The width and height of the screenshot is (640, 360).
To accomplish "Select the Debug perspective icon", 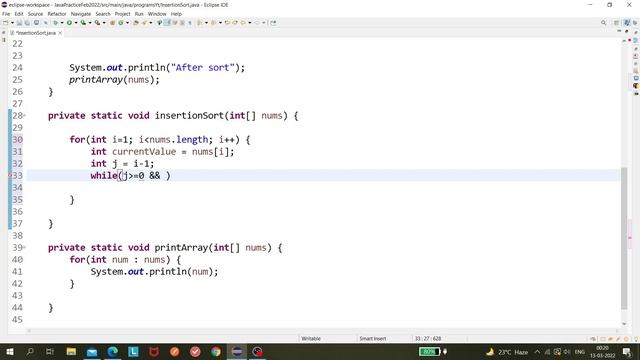I will (x=635, y=23).
